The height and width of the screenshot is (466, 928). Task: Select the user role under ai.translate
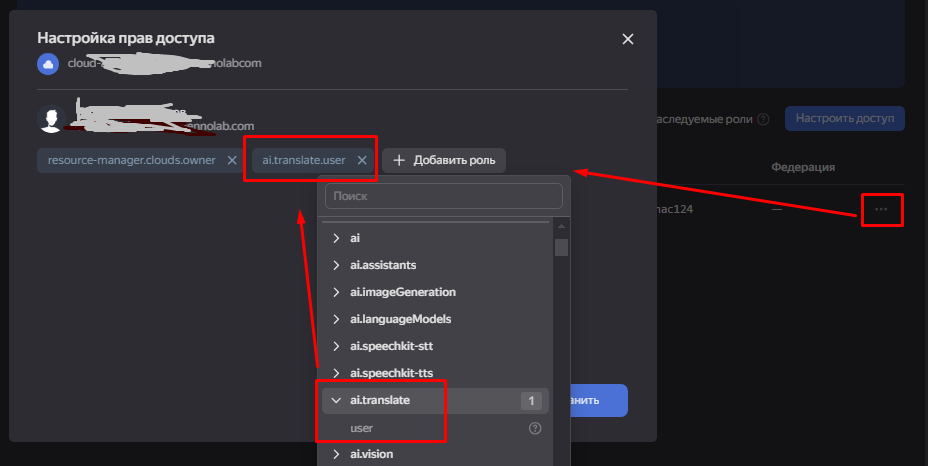pyautogui.click(x=362, y=428)
